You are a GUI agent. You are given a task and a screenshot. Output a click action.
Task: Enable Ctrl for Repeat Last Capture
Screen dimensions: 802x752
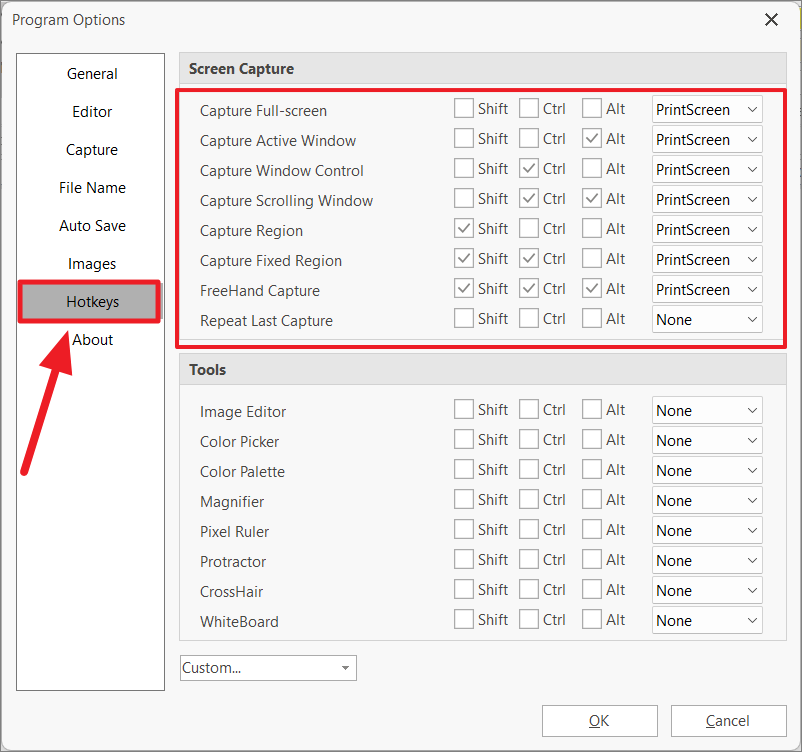[x=528, y=319]
